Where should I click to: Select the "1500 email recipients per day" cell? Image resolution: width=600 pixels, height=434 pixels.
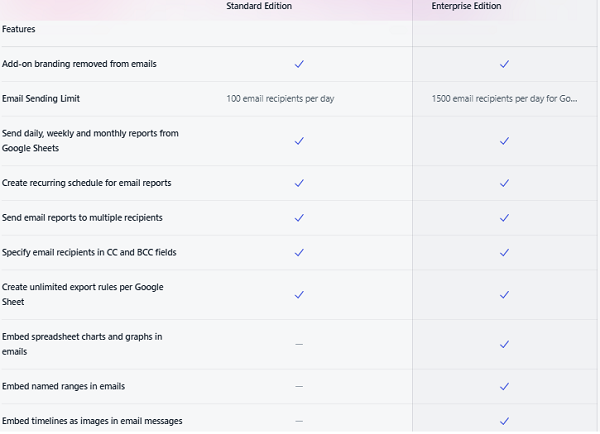(504, 99)
